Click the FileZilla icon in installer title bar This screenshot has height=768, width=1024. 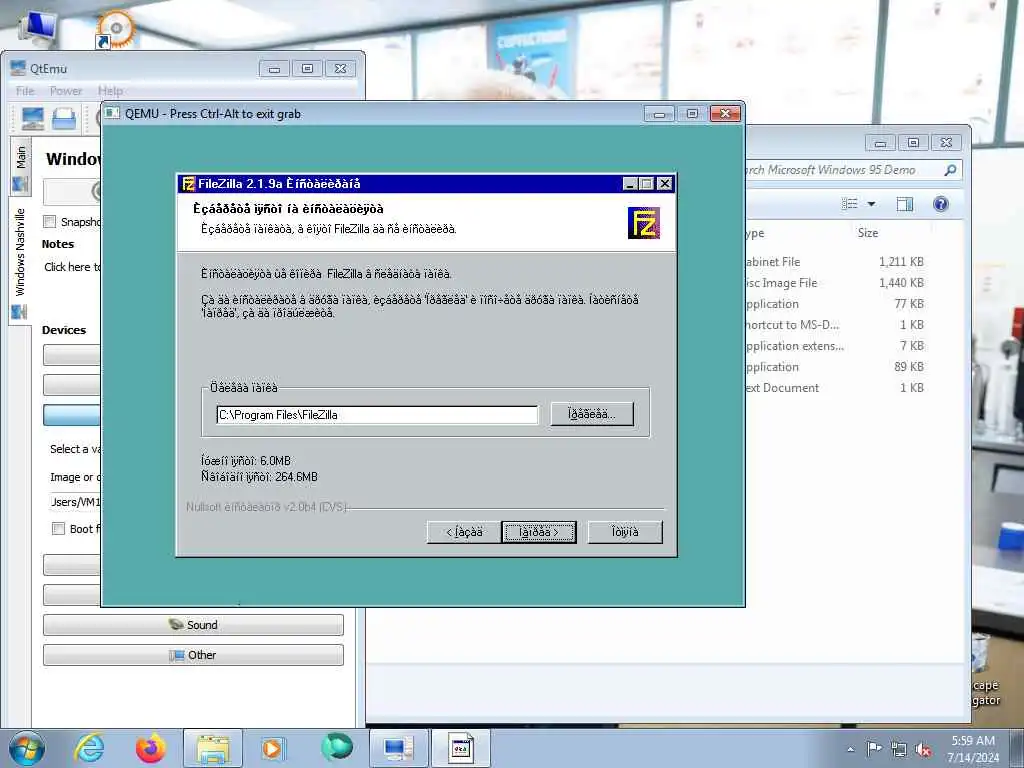tap(188, 184)
